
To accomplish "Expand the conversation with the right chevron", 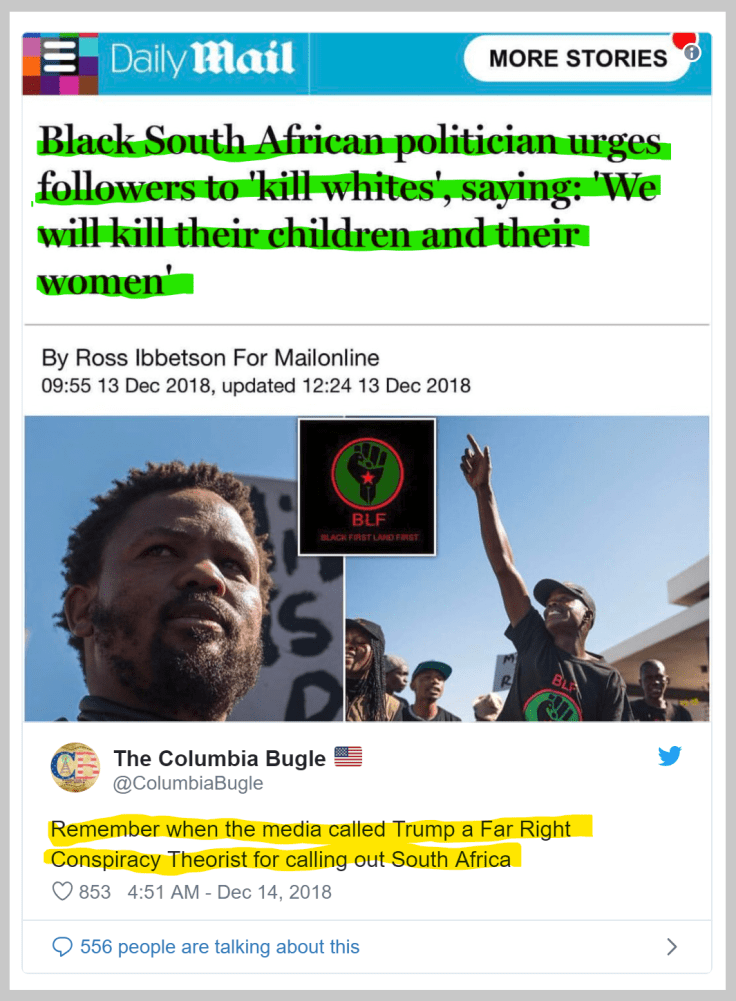I will [672, 947].
